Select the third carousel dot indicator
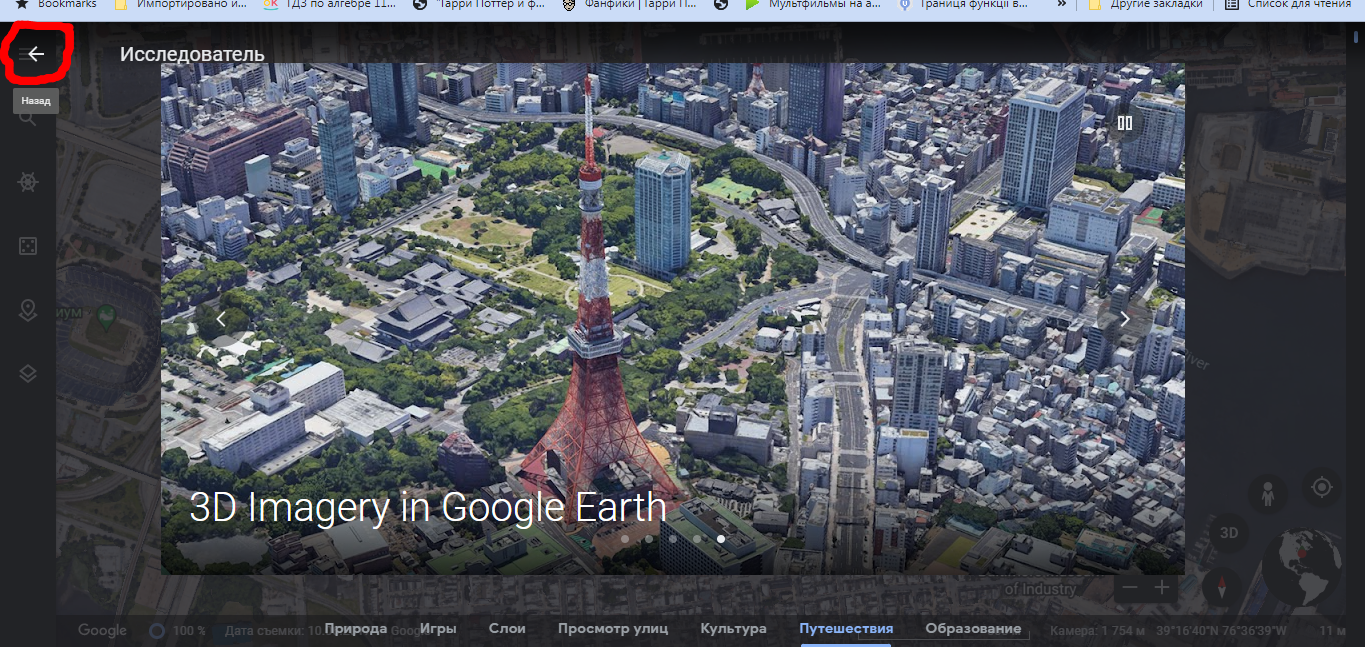The height and width of the screenshot is (647, 1365). 673,539
